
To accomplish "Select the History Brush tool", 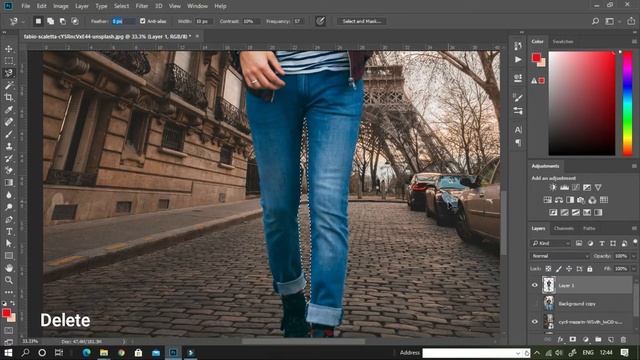I will (x=9, y=158).
